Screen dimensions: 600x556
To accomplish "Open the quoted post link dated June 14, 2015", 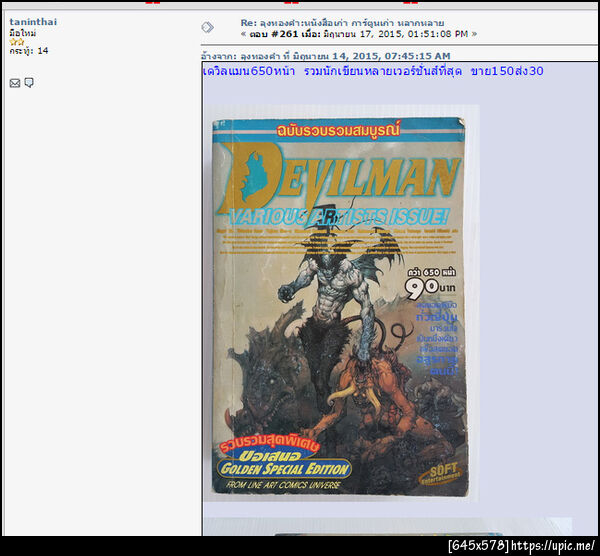I will tap(326, 56).
